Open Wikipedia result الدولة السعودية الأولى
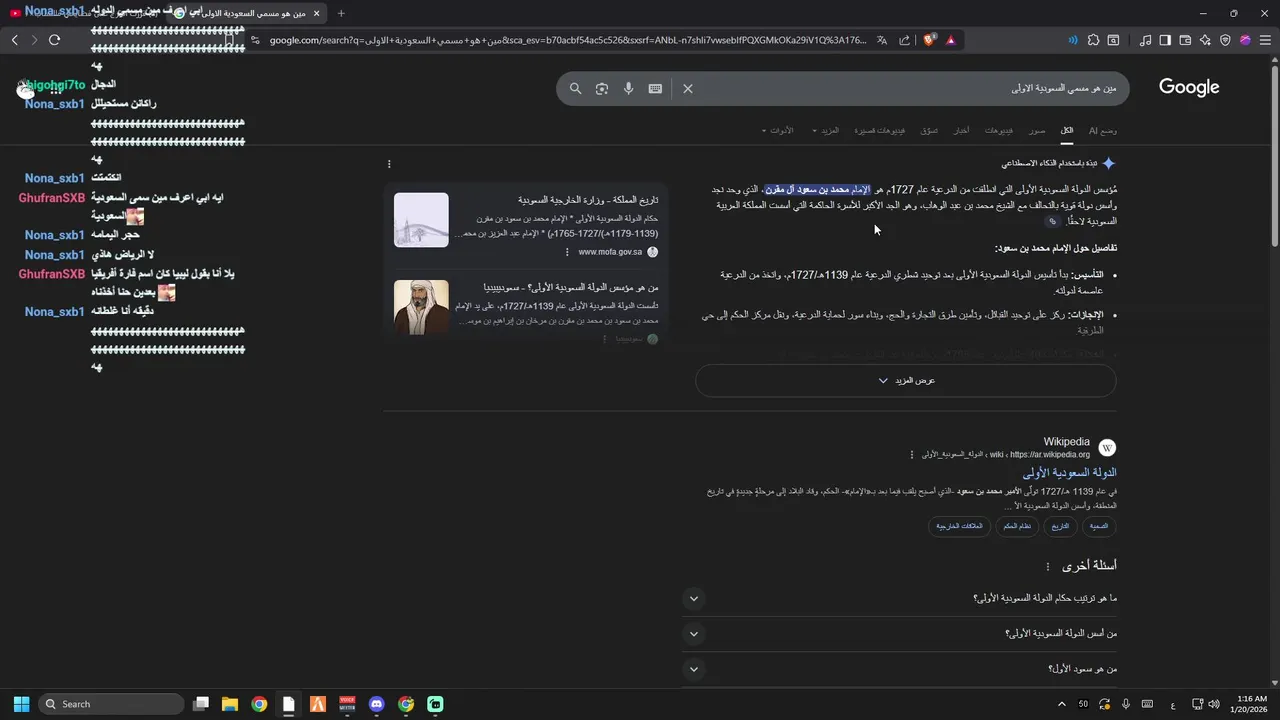The width and height of the screenshot is (1280, 720). [x=1069, y=472]
